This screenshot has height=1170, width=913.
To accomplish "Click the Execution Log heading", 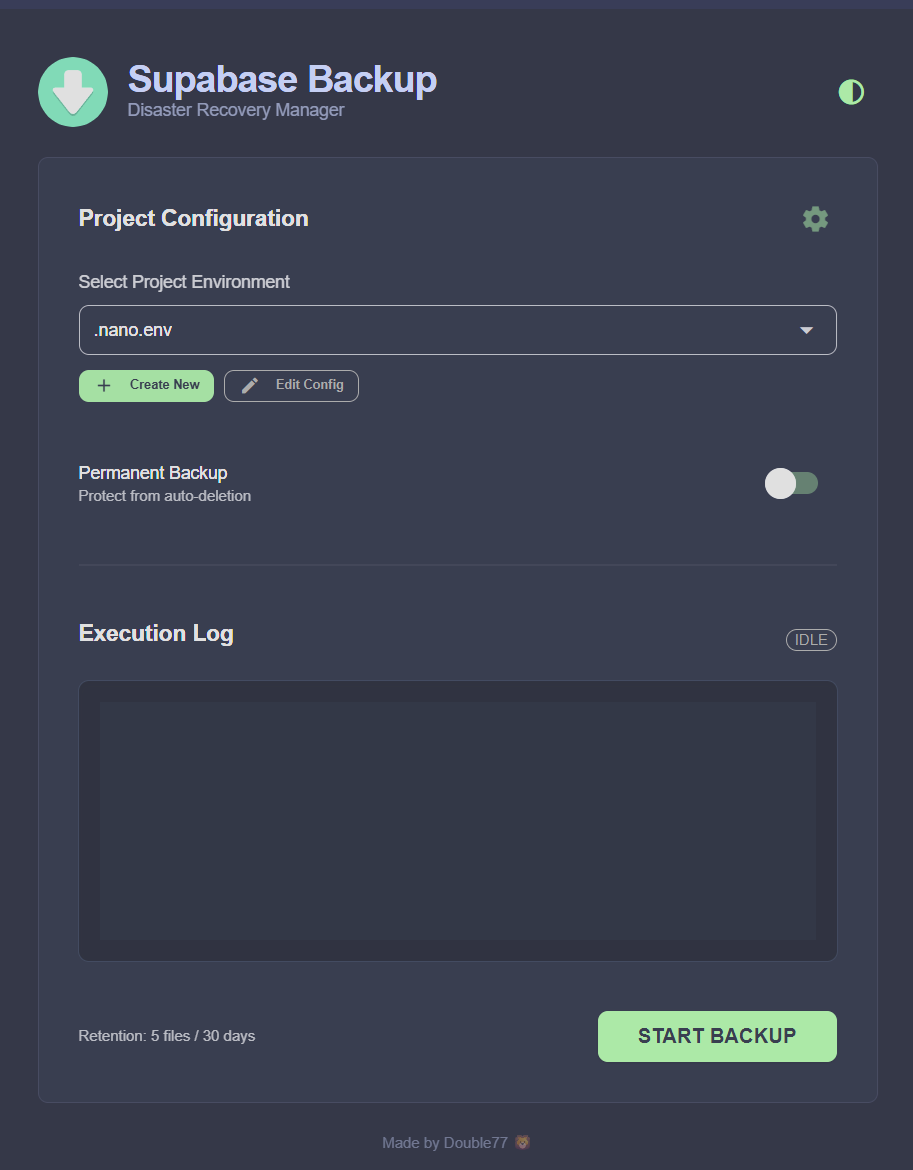I will tap(156, 633).
